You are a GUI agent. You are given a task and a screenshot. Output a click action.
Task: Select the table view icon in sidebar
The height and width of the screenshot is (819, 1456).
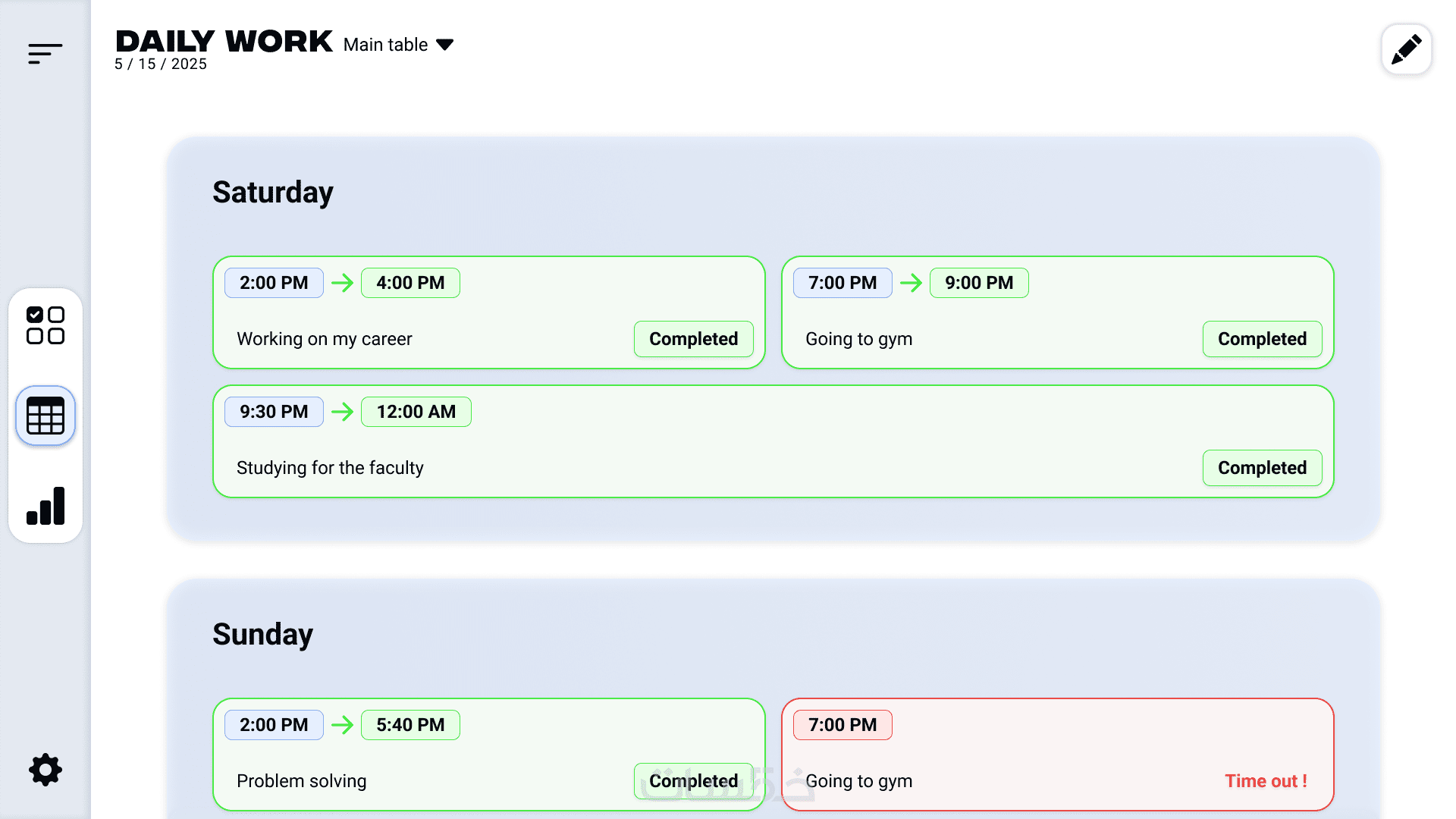pos(45,416)
